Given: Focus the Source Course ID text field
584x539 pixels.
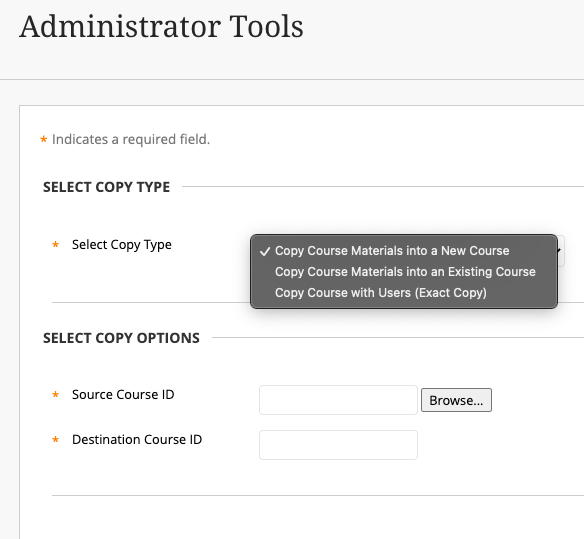Looking at the screenshot, I should (x=338, y=400).
